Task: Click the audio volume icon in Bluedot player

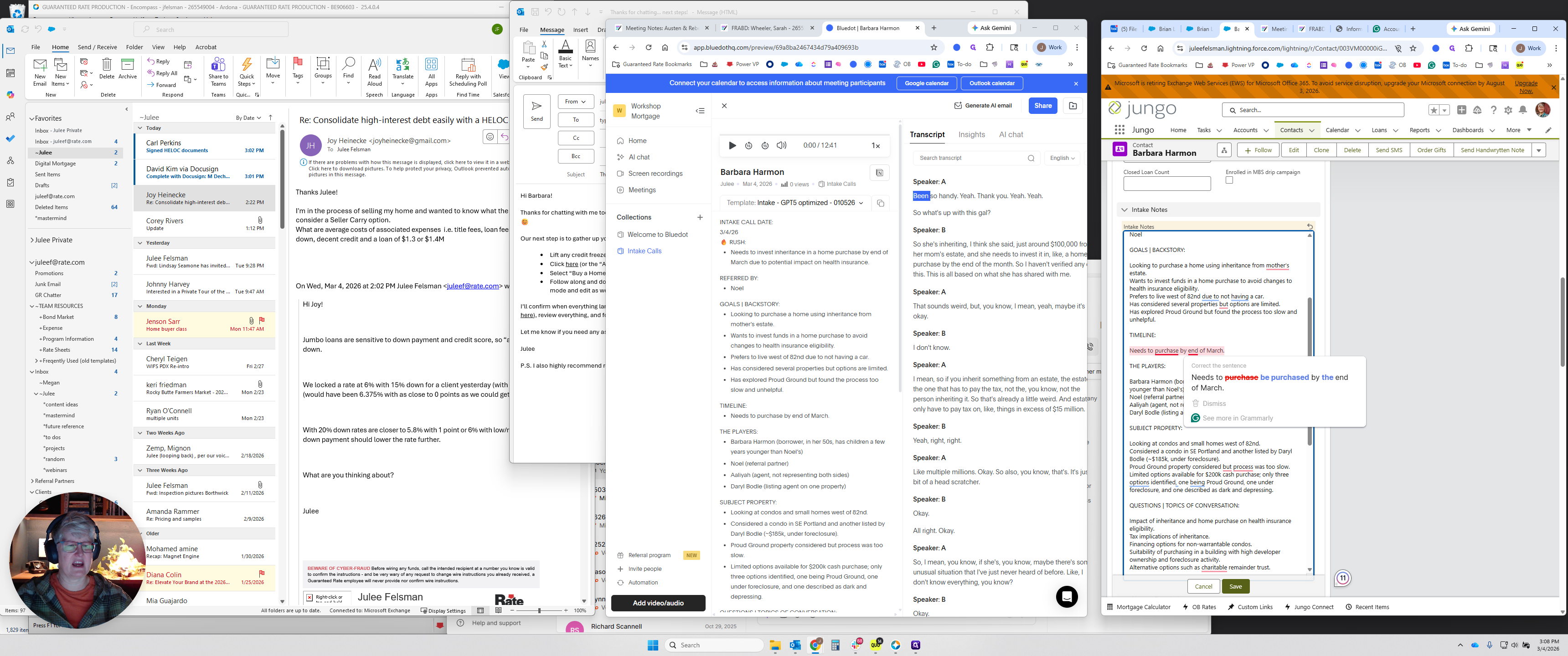Action: pyautogui.click(x=782, y=145)
